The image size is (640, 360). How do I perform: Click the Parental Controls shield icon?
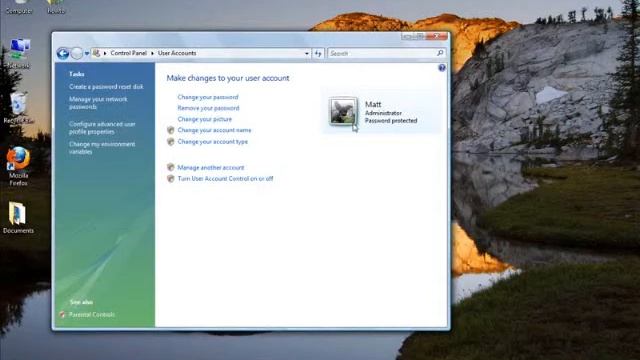pyautogui.click(x=62, y=315)
